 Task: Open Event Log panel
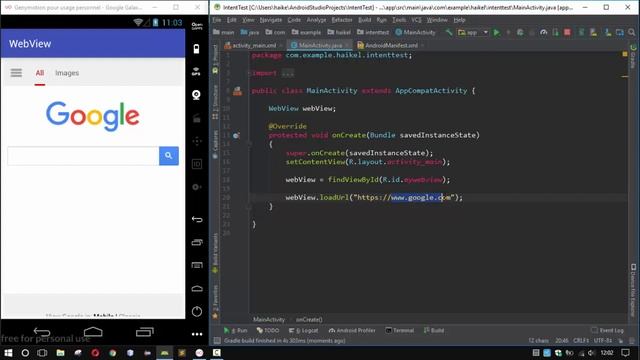coord(607,330)
